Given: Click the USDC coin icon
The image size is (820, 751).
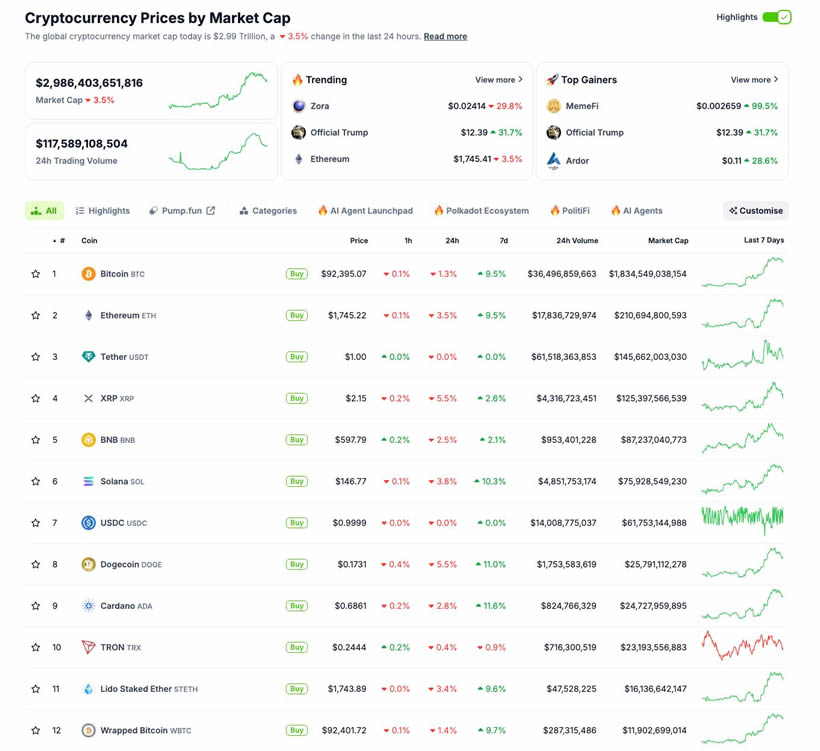Looking at the screenshot, I should point(88,523).
